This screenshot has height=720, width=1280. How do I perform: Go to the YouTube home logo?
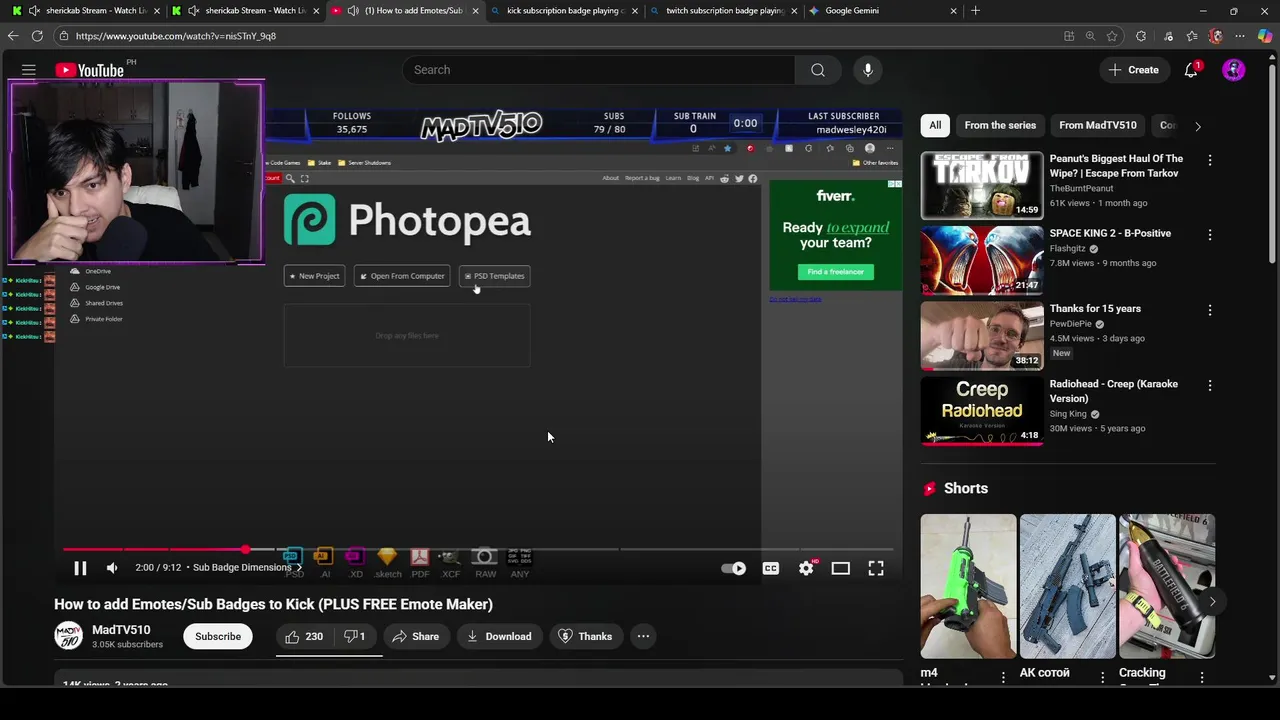tap(90, 70)
